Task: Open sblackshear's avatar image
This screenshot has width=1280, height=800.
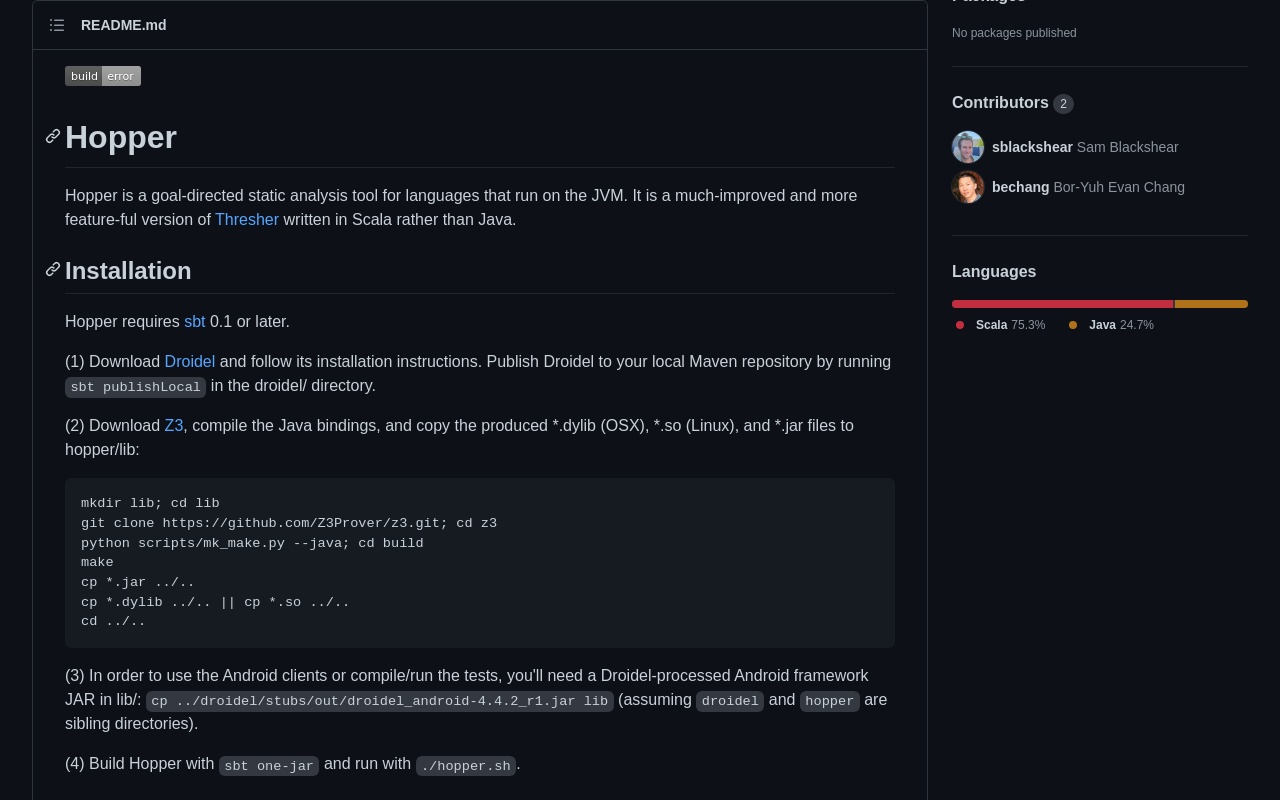Action: point(968,147)
